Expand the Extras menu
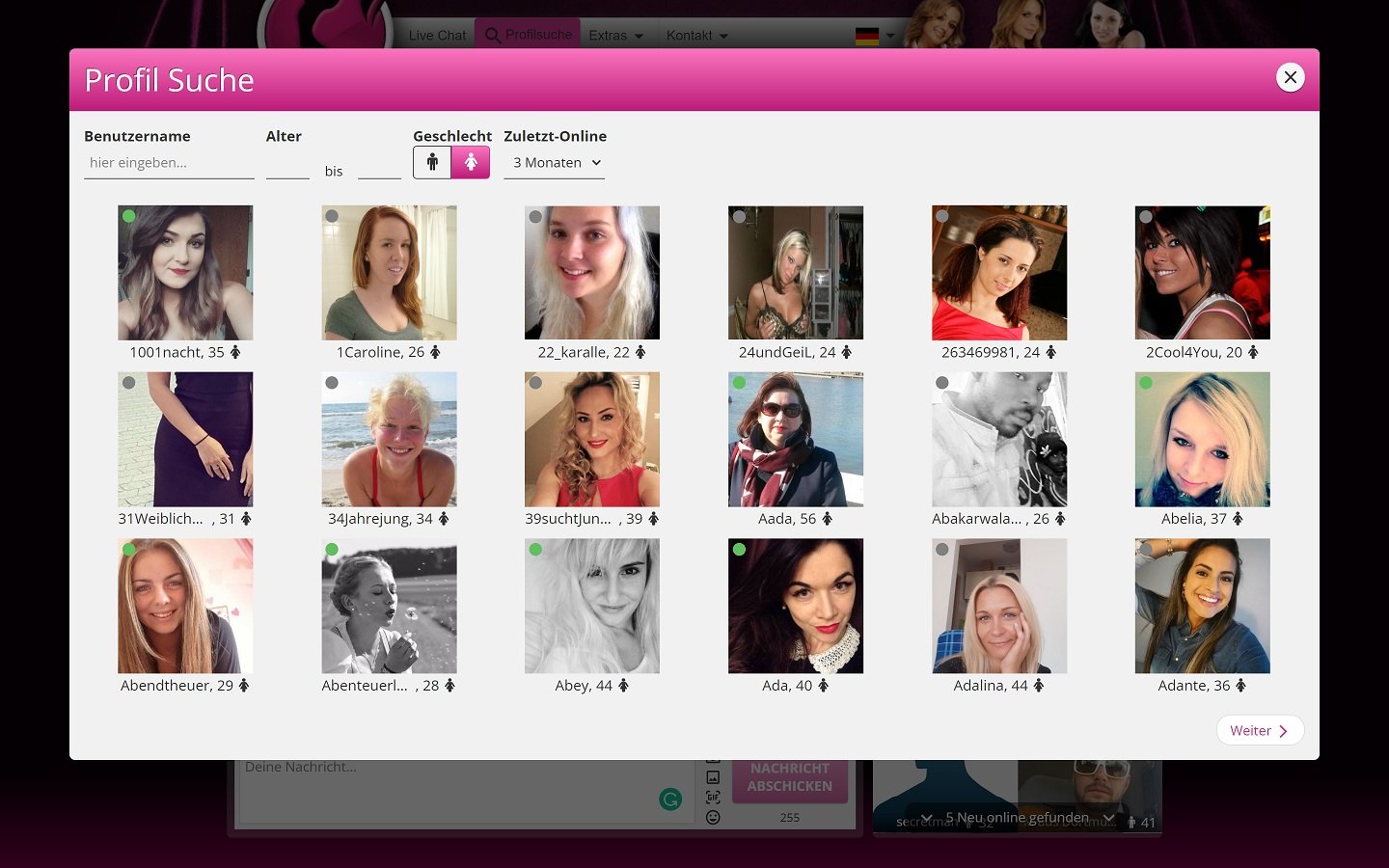This screenshot has width=1389, height=868. pos(616,36)
